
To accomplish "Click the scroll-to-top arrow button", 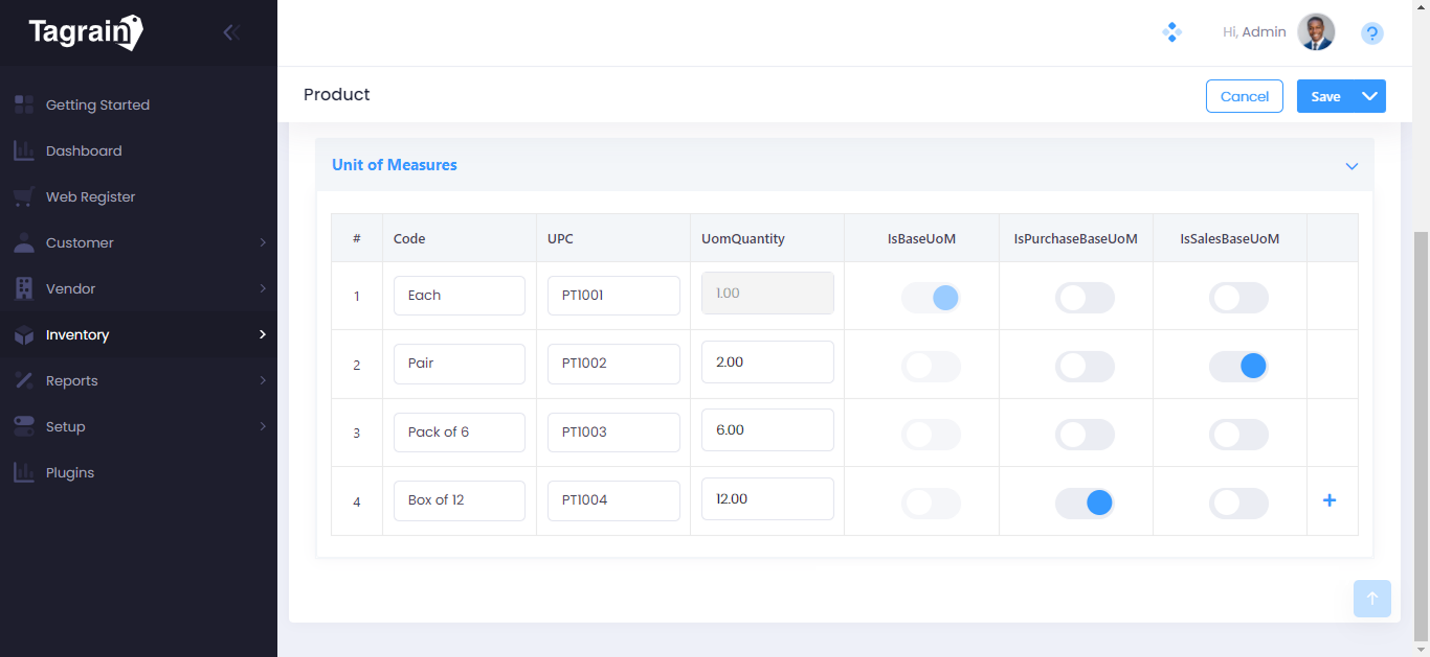I will (x=1371, y=598).
